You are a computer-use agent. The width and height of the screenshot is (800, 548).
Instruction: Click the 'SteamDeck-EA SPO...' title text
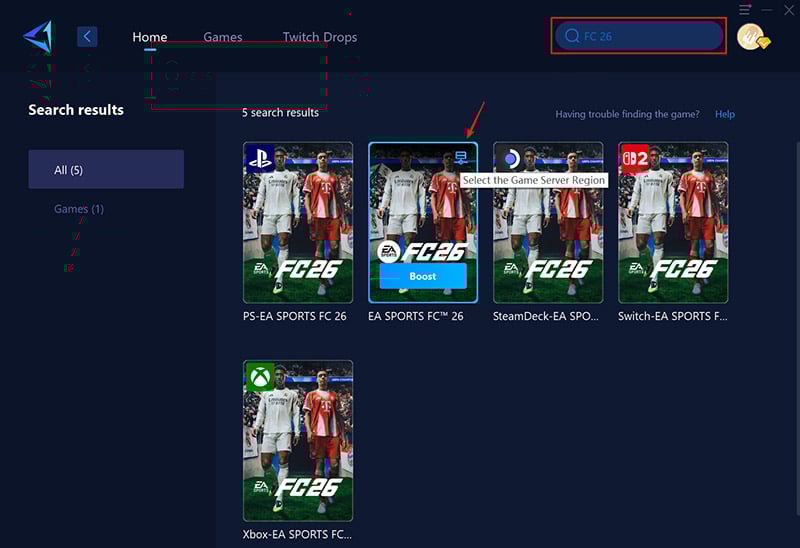pyautogui.click(x=545, y=316)
